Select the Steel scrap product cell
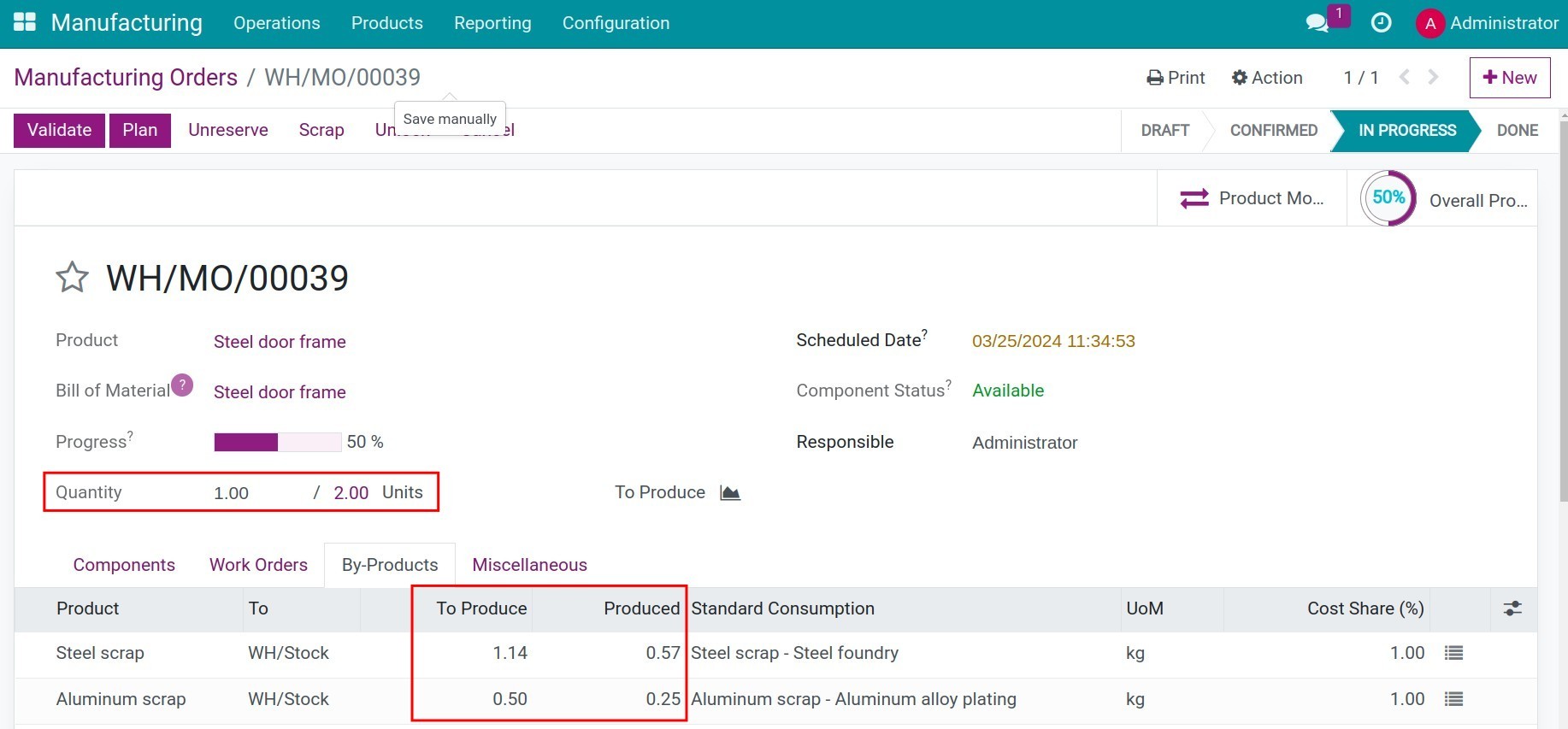 (100, 653)
